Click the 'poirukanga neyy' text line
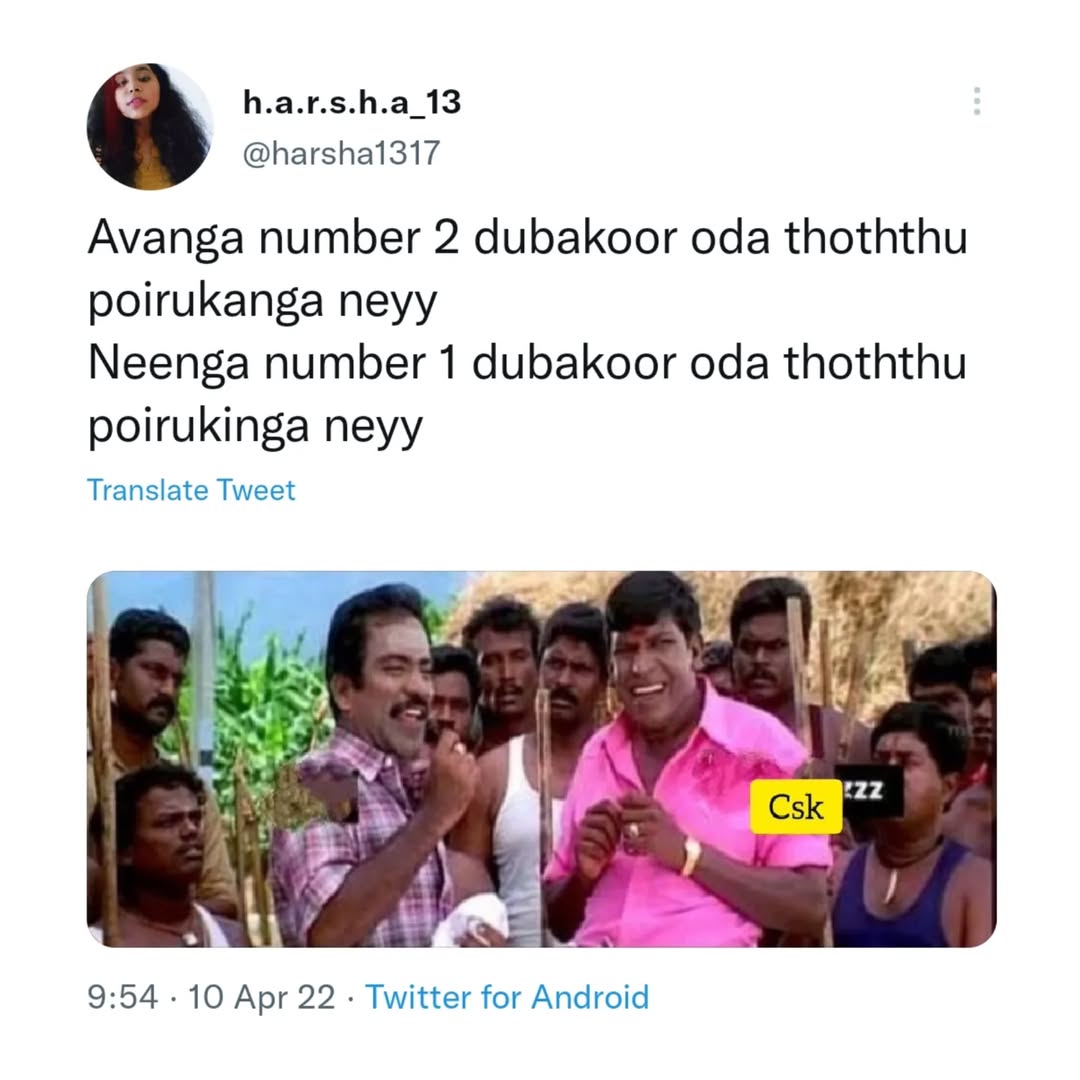The image size is (1080, 1080). pos(262,302)
